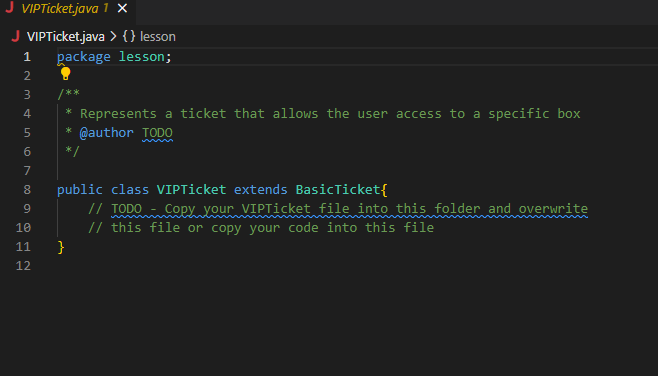
Task: Click the underlined TODO after @author
Action: (x=157, y=133)
